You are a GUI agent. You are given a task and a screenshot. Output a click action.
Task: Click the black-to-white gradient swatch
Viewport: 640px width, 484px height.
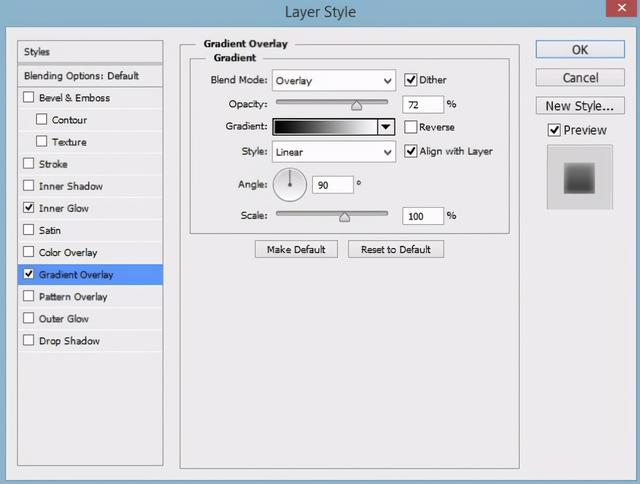[325, 127]
